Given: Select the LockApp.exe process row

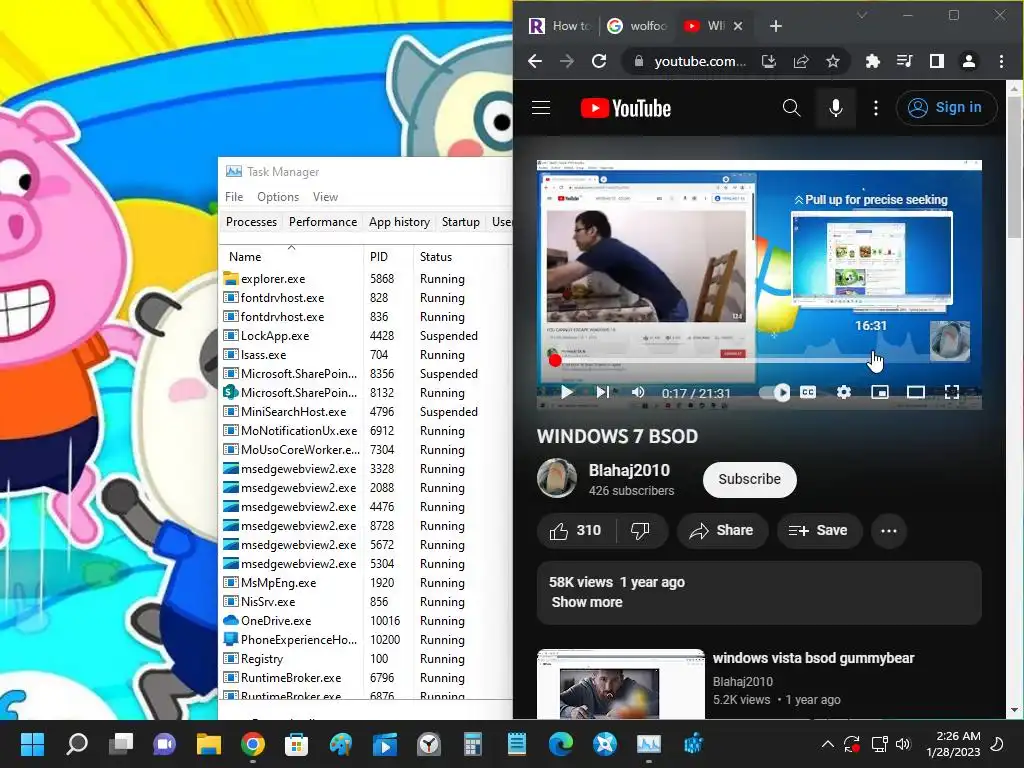Looking at the screenshot, I should point(365,336).
